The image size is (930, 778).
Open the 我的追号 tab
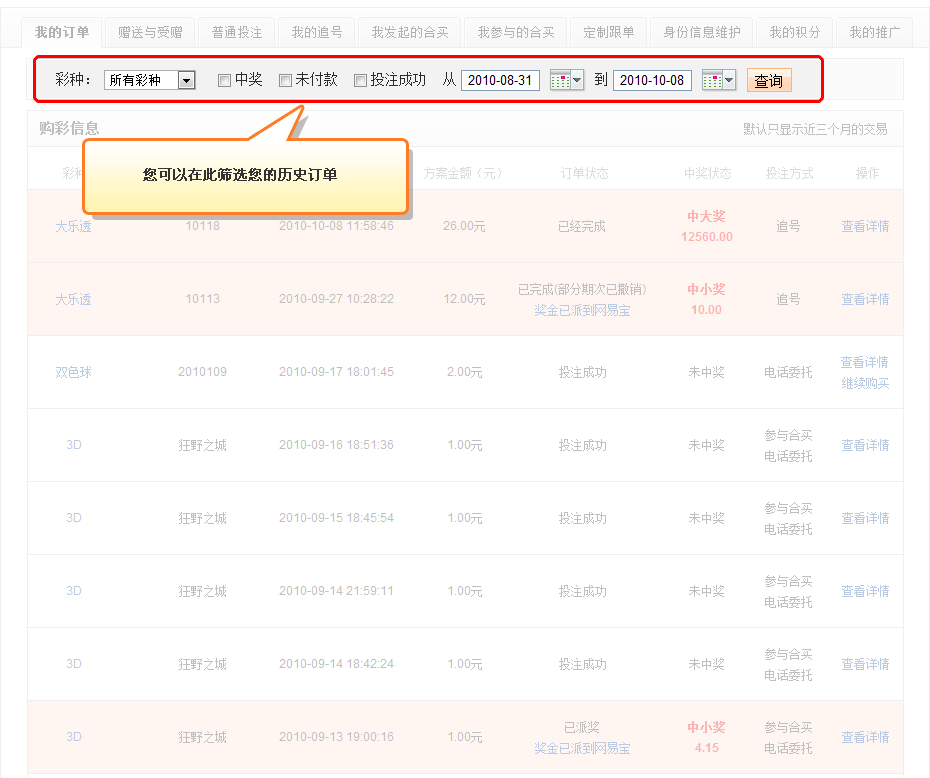[317, 33]
